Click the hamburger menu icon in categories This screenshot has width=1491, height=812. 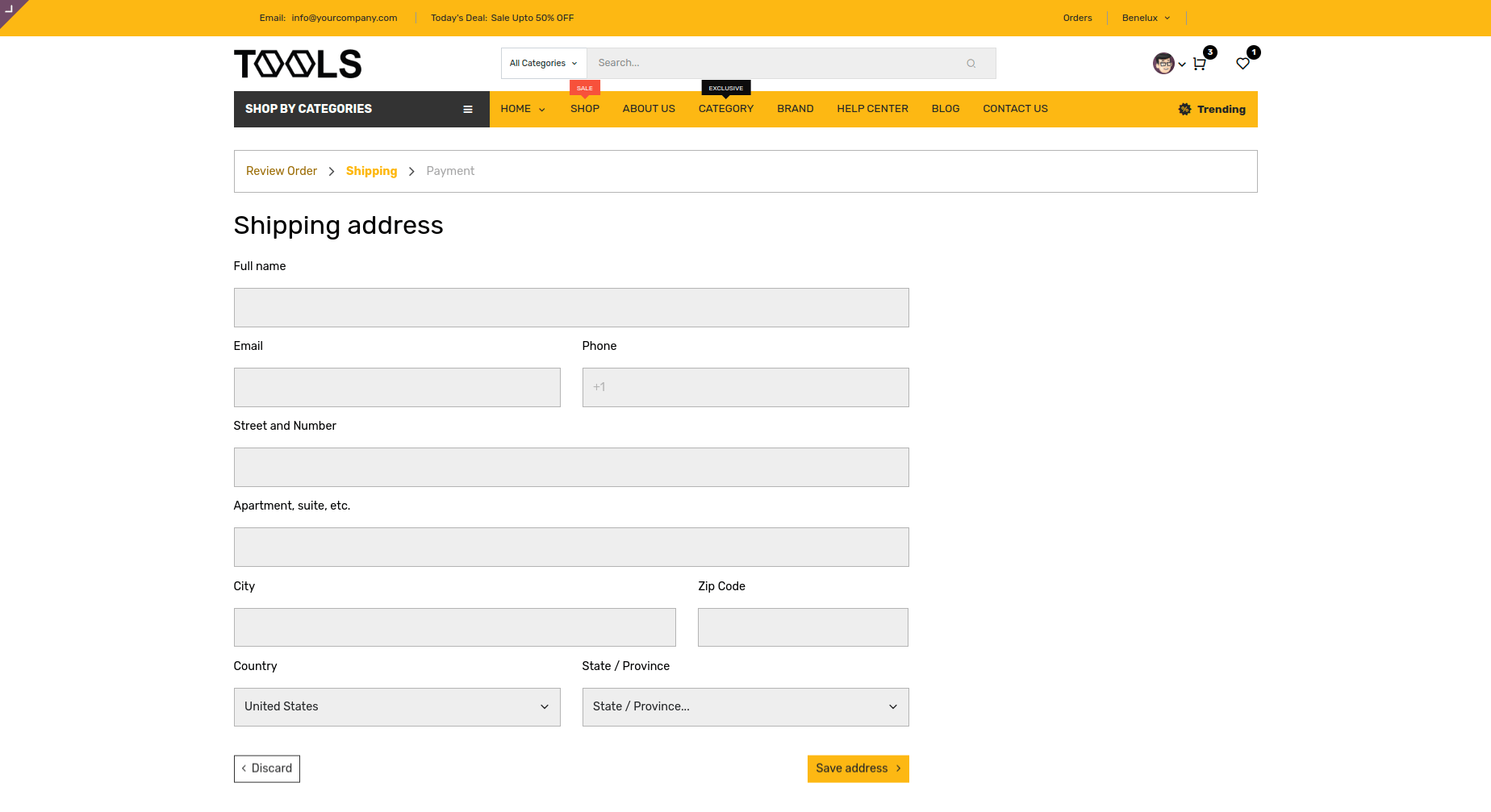click(467, 110)
